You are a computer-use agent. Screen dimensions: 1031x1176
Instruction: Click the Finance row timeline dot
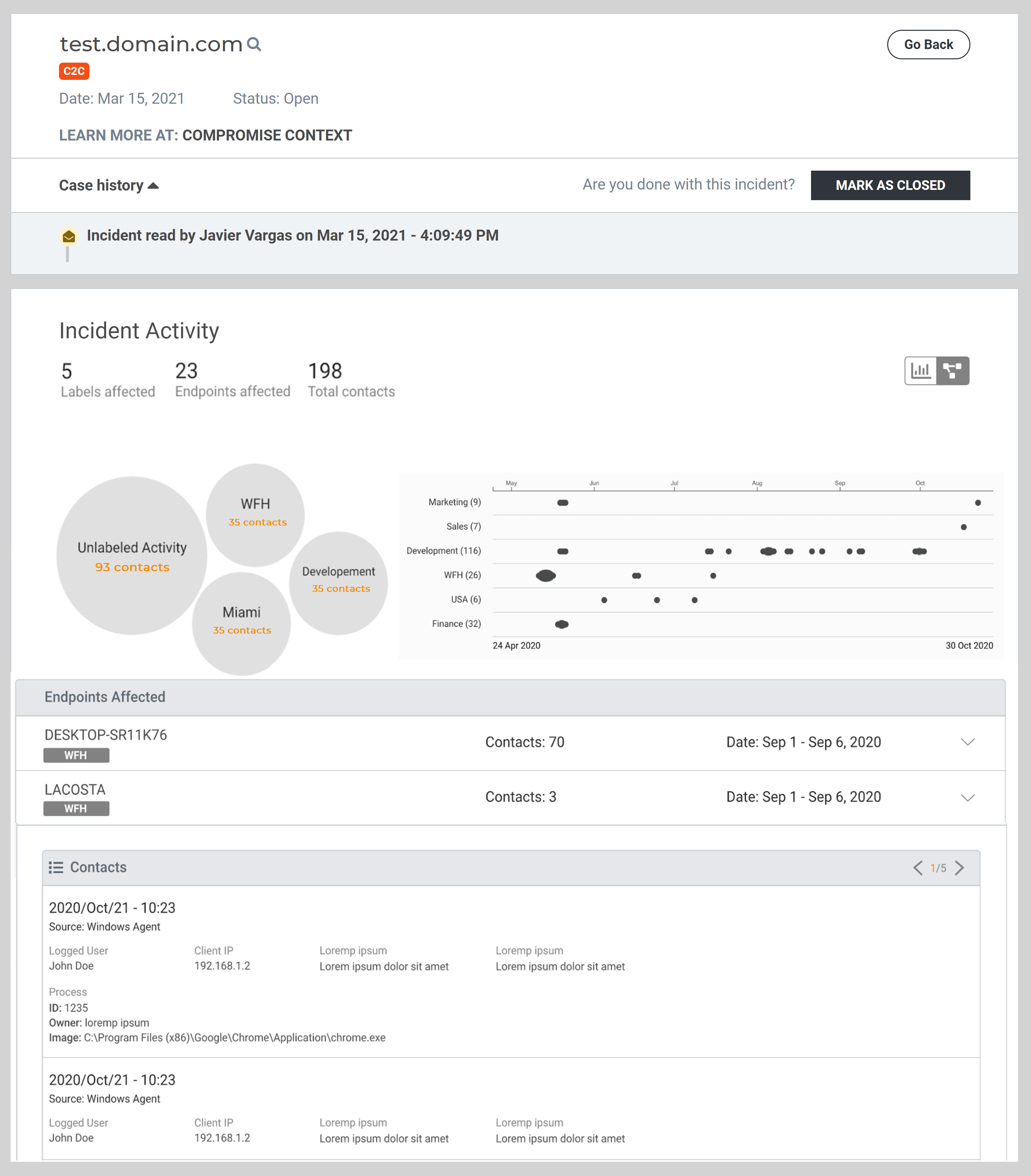[x=562, y=624]
